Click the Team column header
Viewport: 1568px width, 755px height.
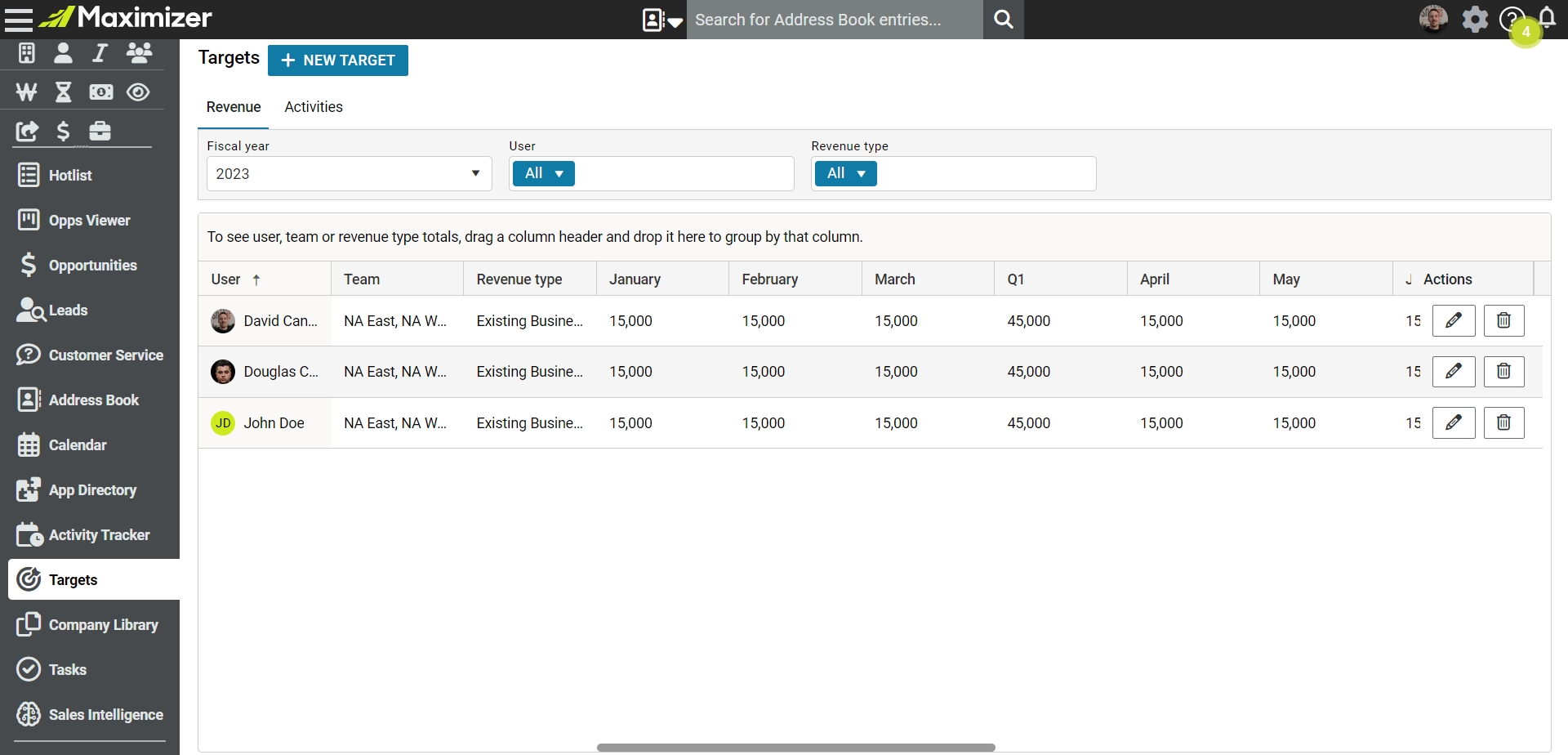click(397, 279)
